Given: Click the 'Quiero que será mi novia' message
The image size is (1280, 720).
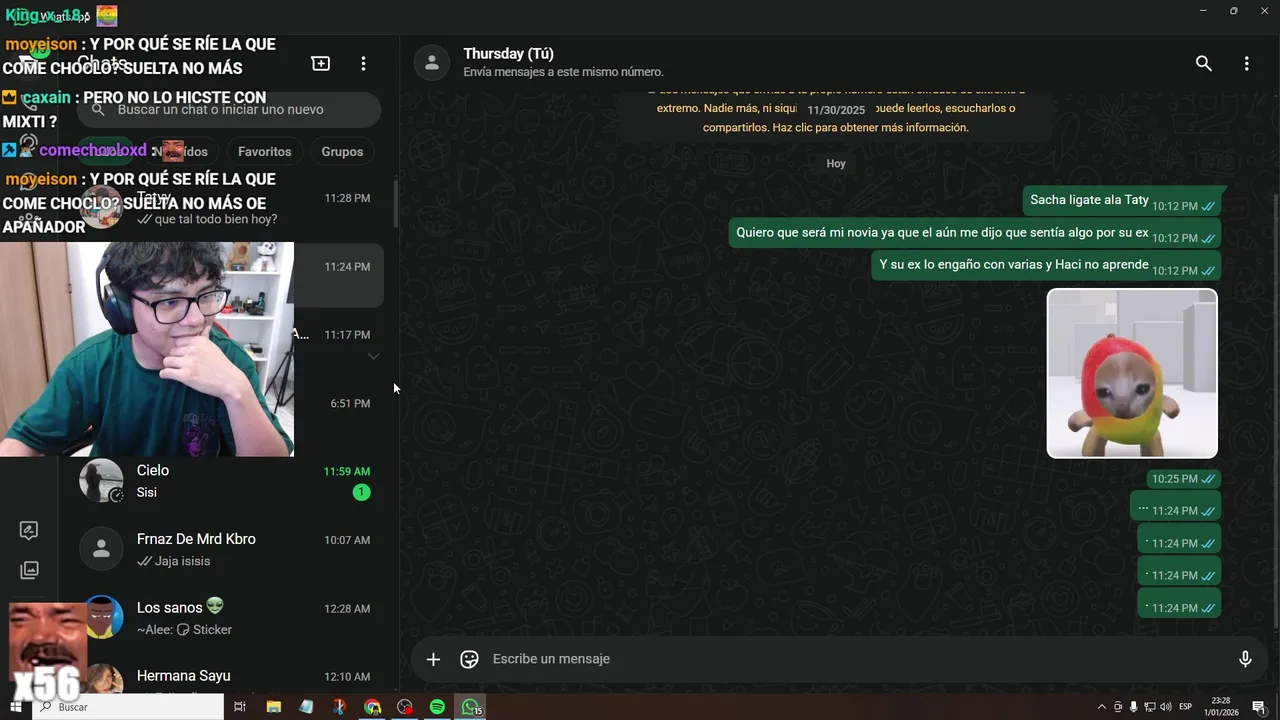Looking at the screenshot, I should click(x=974, y=233).
